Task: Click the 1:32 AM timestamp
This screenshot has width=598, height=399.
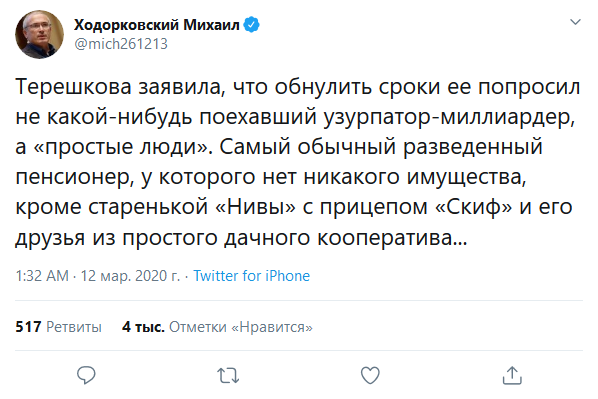Action: click(42, 276)
